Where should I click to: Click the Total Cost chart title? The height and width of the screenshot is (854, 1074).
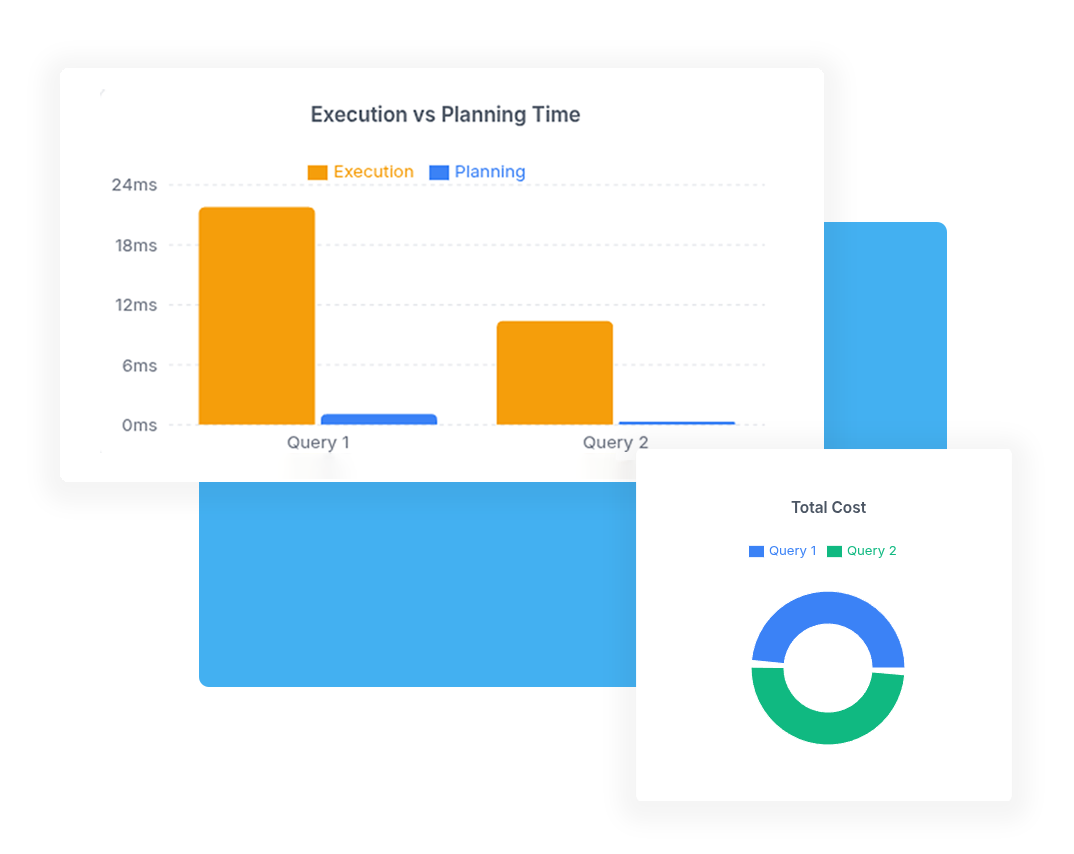828,507
